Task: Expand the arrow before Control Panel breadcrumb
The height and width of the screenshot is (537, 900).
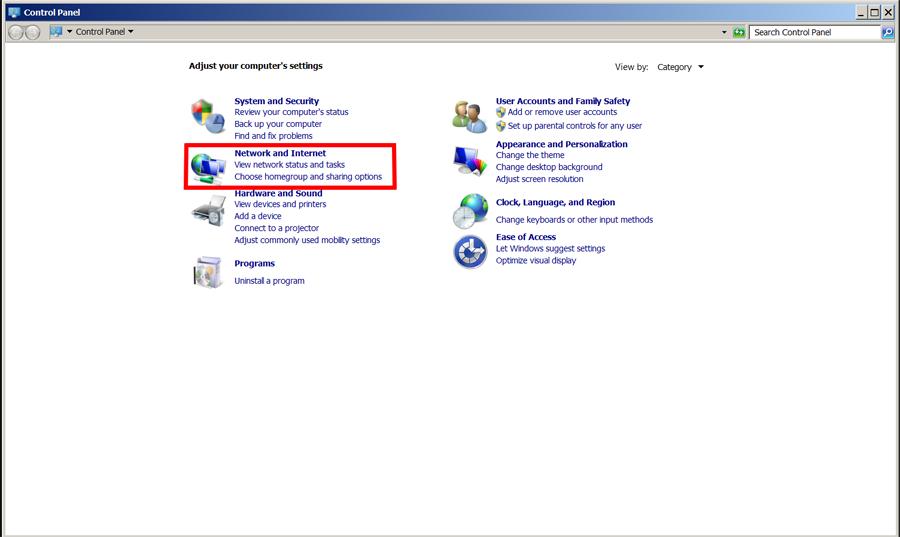Action: tap(69, 32)
